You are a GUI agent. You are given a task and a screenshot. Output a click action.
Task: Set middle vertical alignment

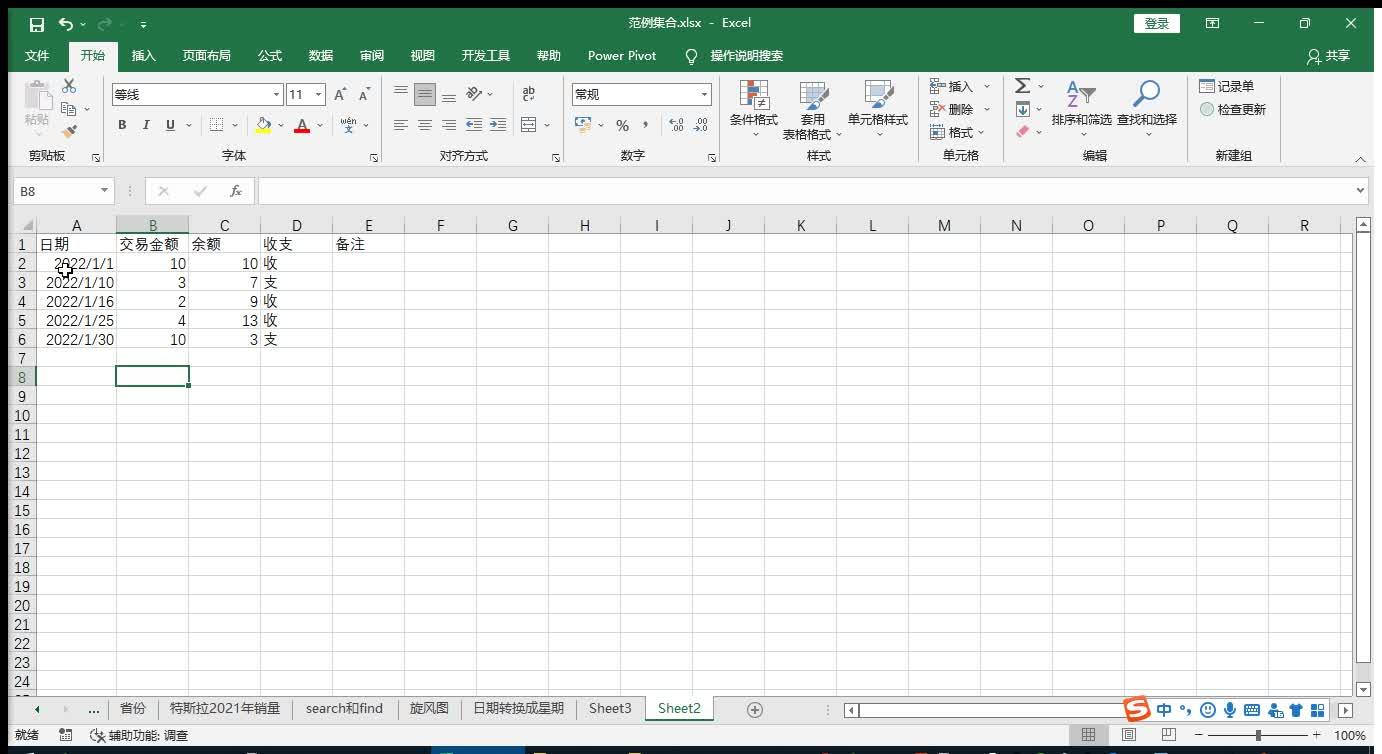click(x=425, y=95)
